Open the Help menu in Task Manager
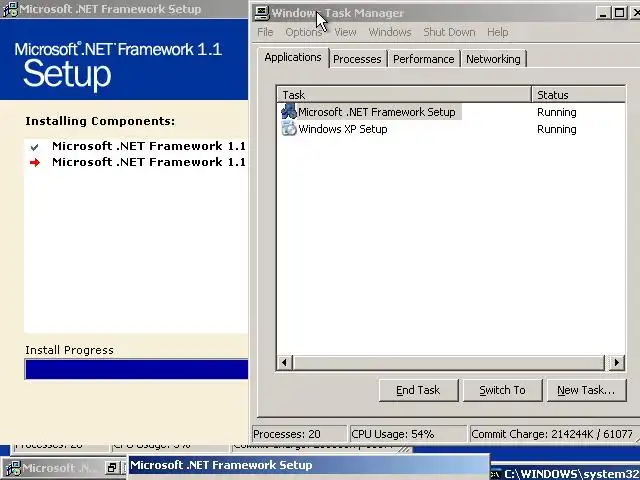 [x=498, y=32]
